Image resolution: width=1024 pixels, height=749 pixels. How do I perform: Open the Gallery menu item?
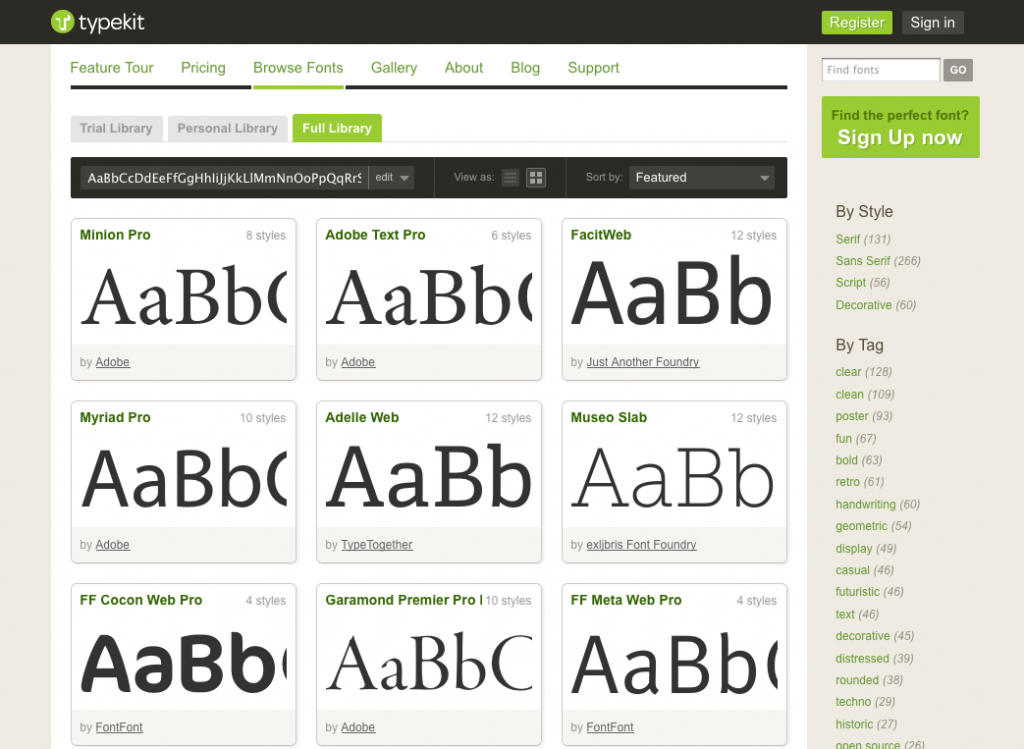coord(394,68)
